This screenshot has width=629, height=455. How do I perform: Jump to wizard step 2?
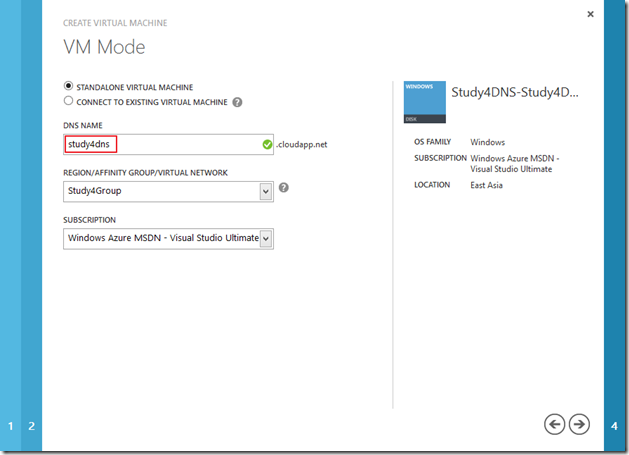(31, 426)
